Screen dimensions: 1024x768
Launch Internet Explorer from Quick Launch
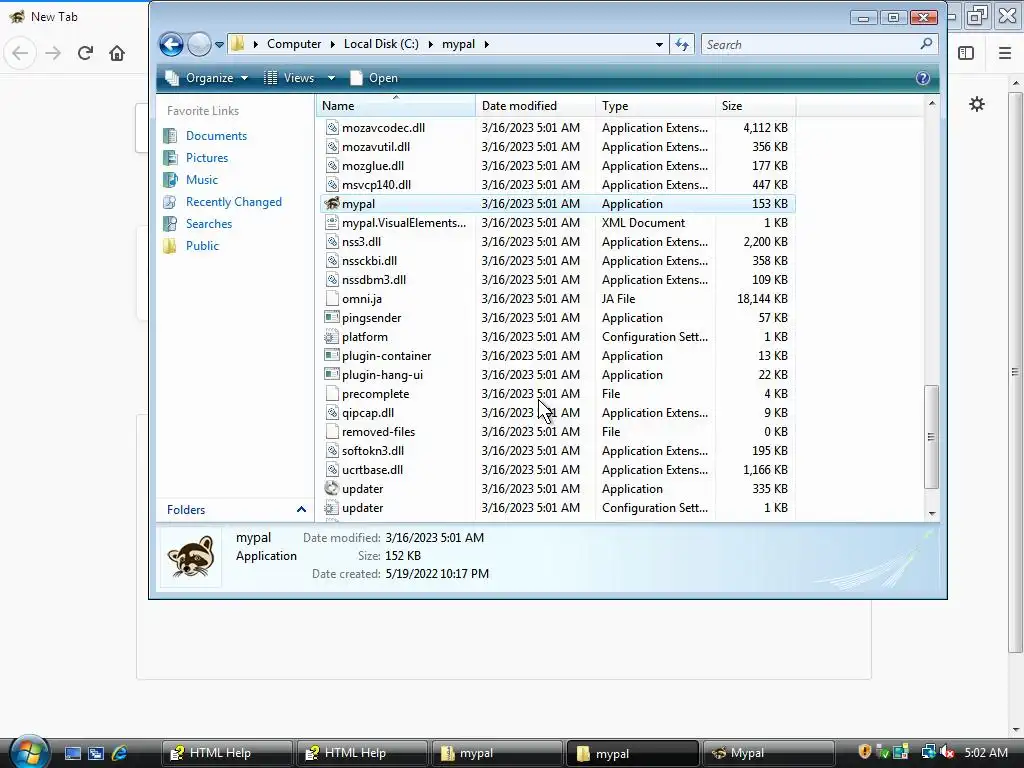120,753
